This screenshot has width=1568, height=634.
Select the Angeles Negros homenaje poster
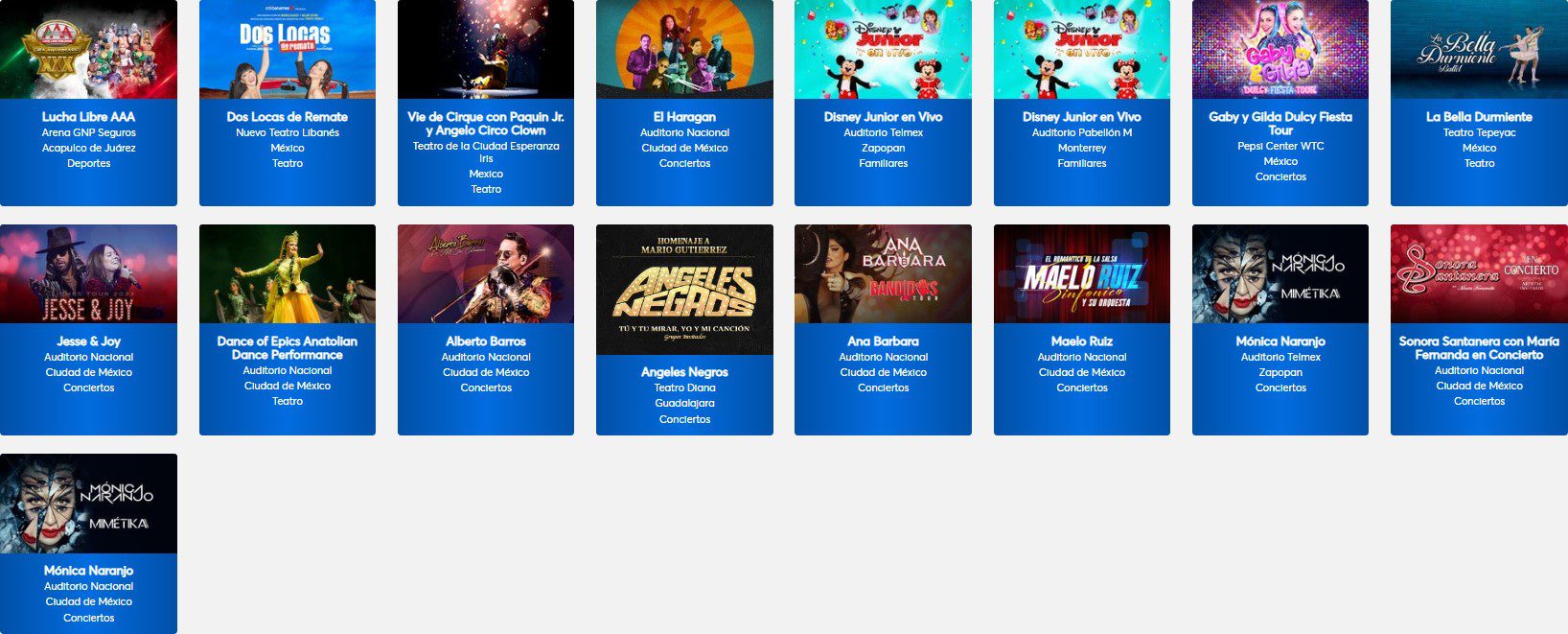click(x=684, y=290)
